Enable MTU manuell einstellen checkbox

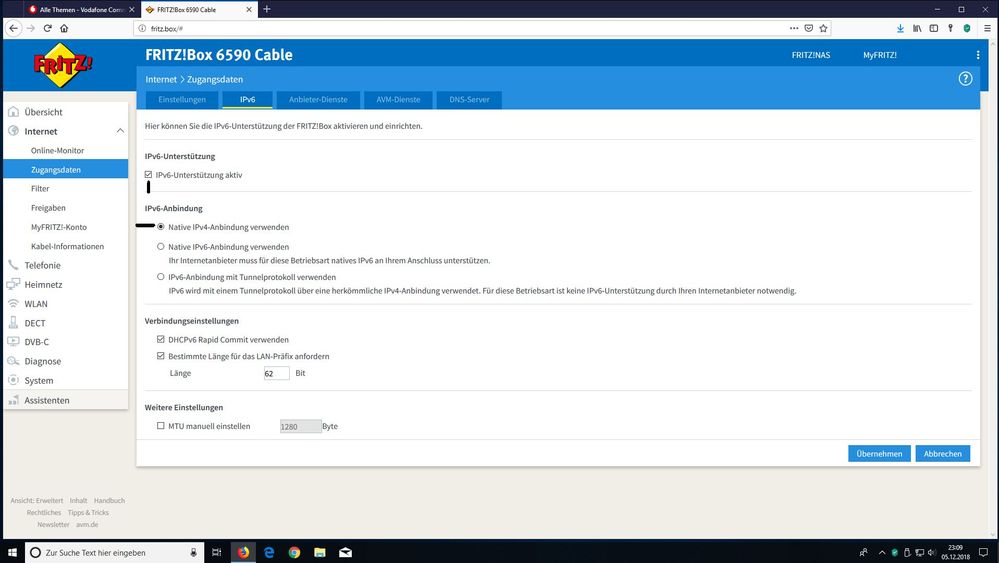[x=161, y=425]
